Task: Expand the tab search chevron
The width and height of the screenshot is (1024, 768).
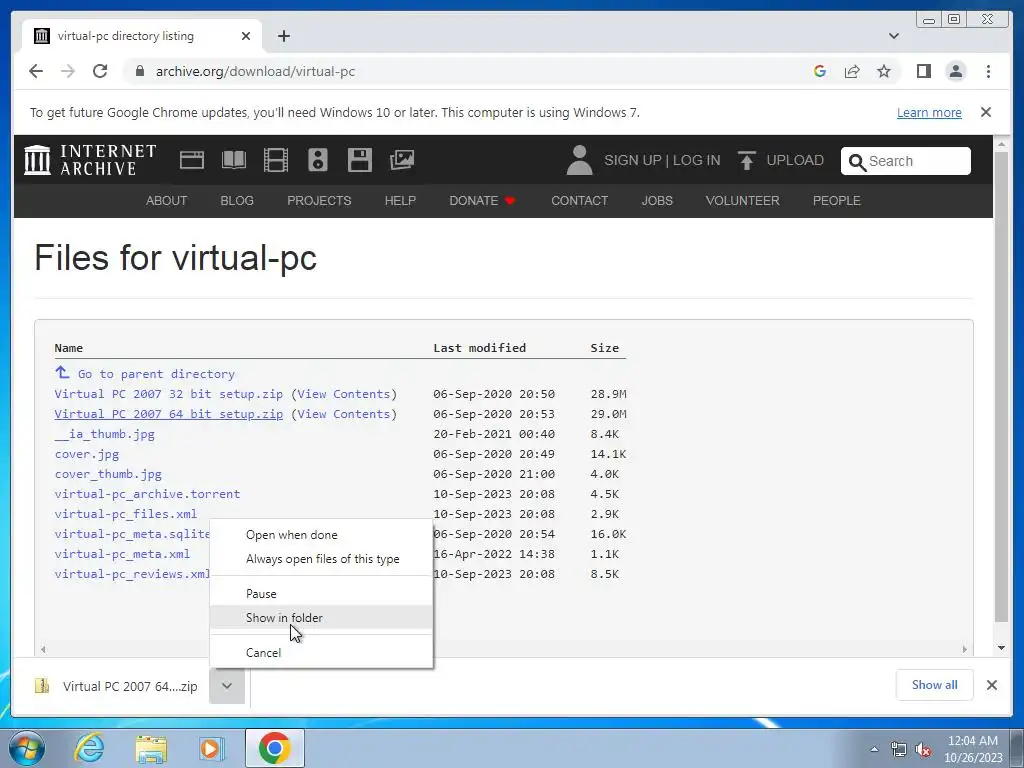Action: [x=893, y=36]
